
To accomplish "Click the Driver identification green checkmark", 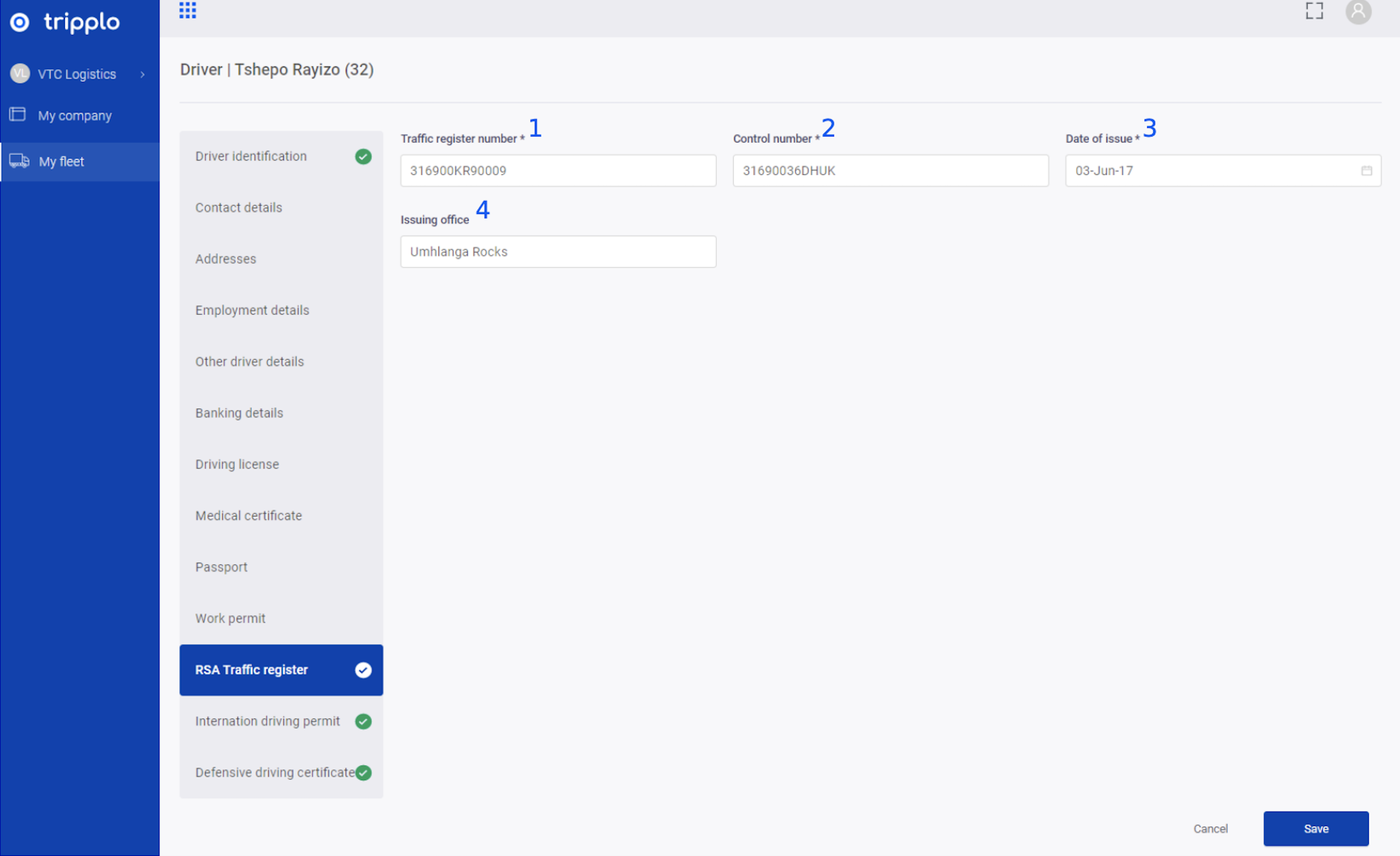I will point(363,157).
